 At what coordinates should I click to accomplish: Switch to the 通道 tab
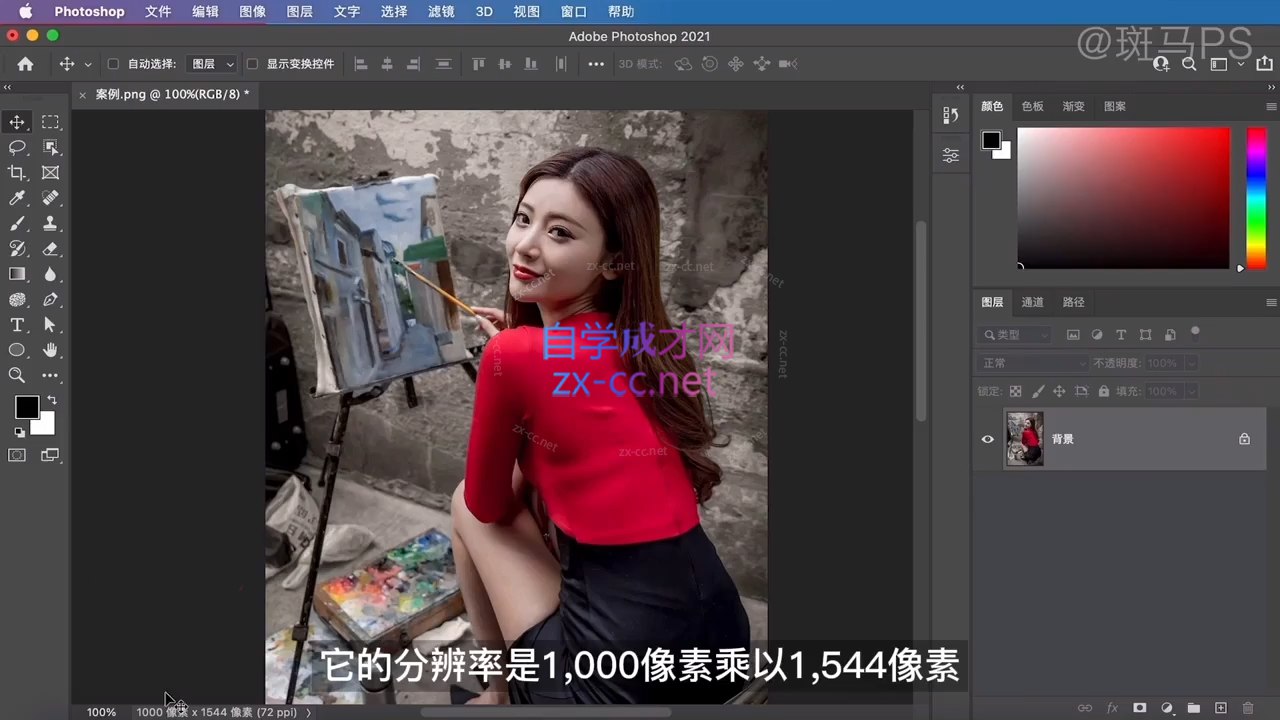(1032, 301)
